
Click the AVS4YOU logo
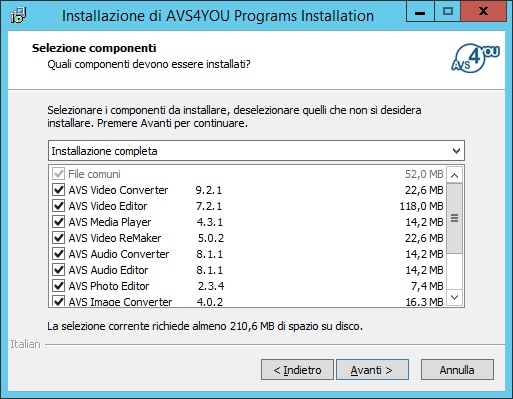tap(475, 58)
